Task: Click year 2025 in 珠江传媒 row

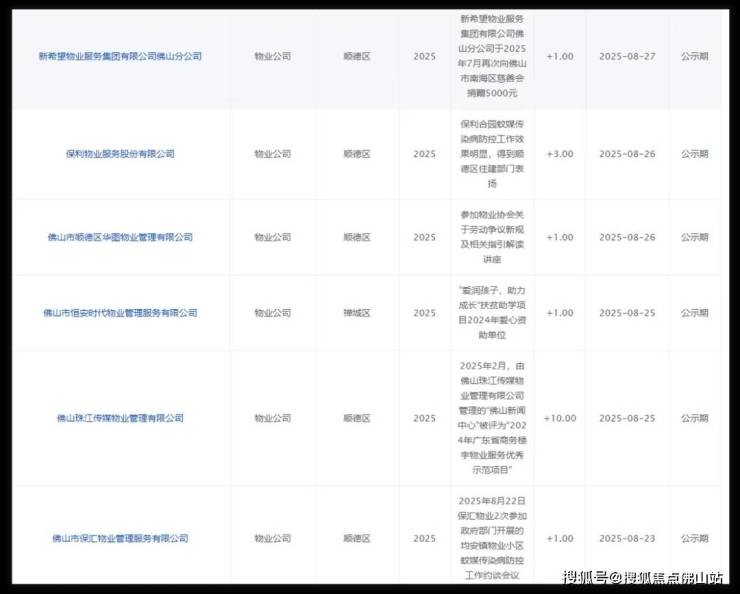Action: click(x=424, y=418)
